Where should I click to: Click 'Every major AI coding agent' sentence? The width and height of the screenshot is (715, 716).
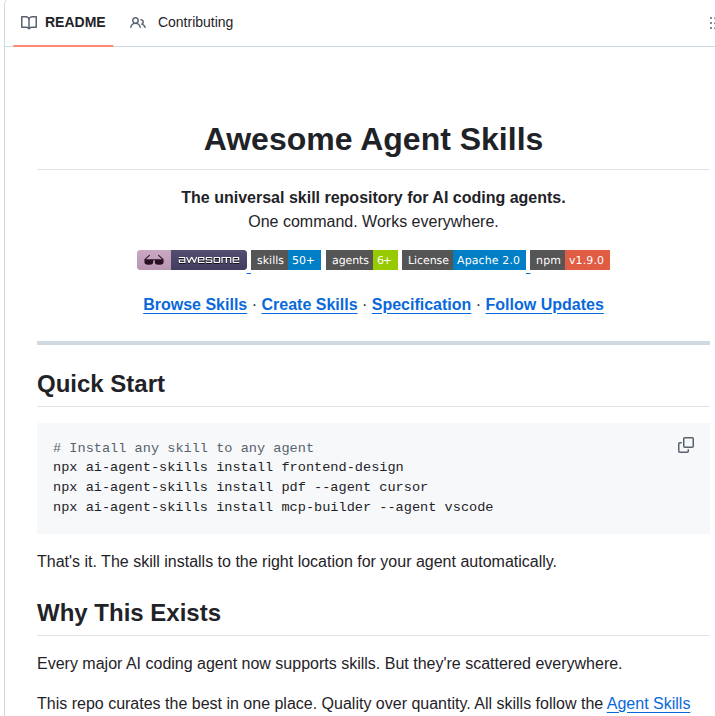(330, 663)
